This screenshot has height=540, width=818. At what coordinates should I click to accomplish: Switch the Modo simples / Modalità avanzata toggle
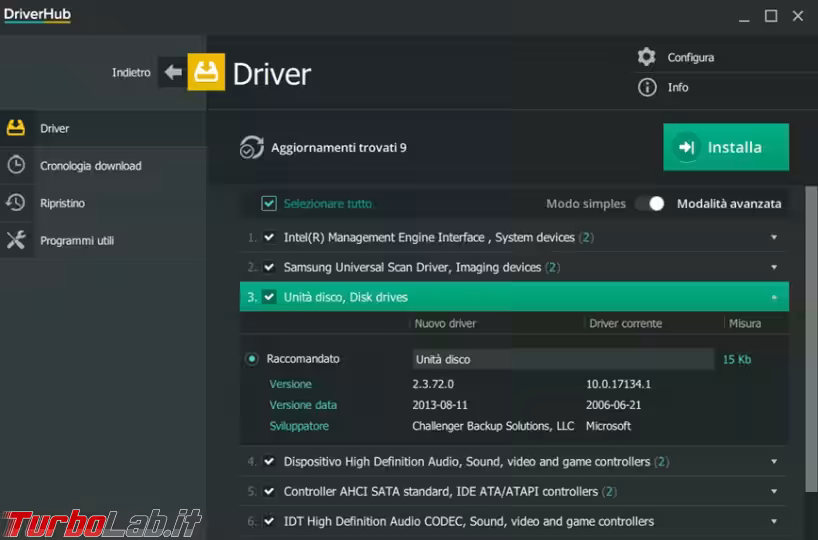pos(650,203)
